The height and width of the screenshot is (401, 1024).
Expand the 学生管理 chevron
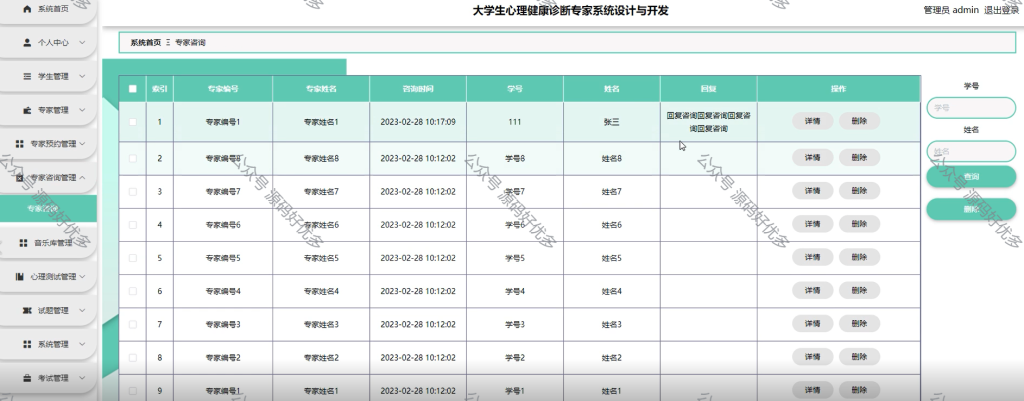pos(82,76)
